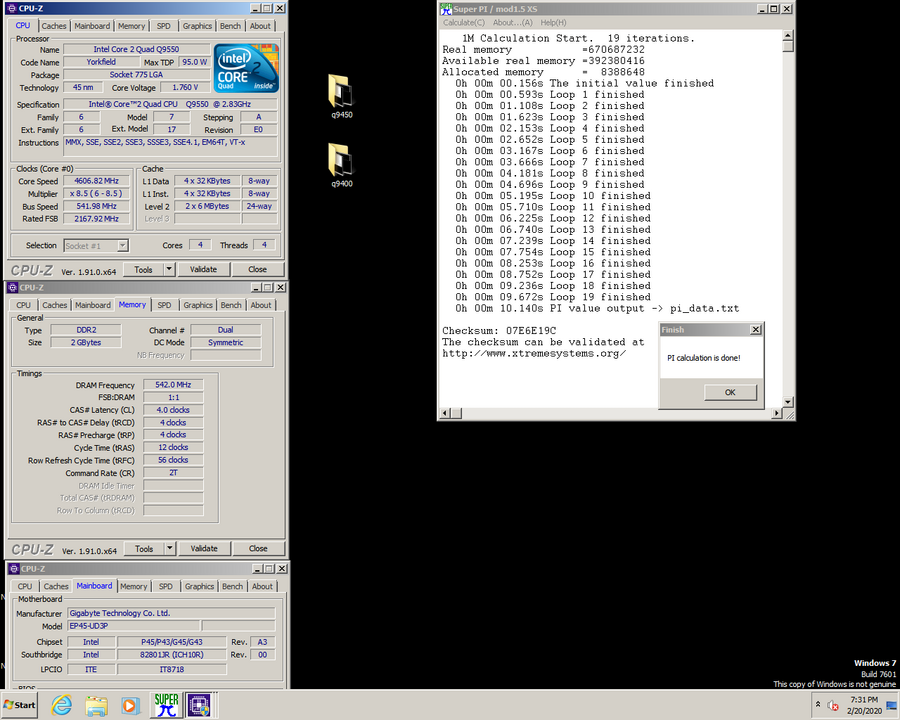900x720 pixels.
Task: Click the DRAM Frequency value 542.0 MHz
Action: [173, 385]
